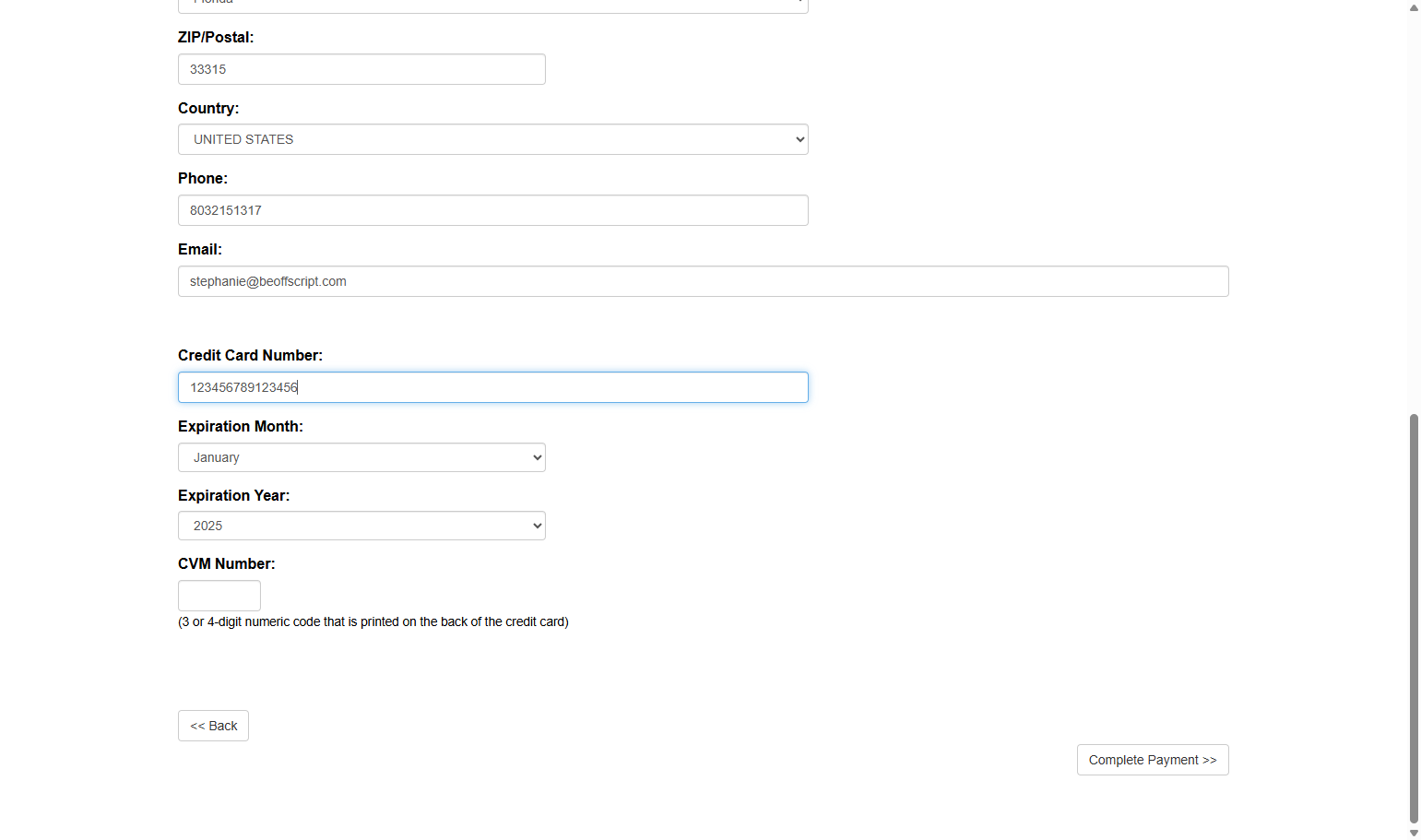Viewport: 1421px width, 840px height.
Task: Click the Email label text
Action: pyautogui.click(x=199, y=249)
